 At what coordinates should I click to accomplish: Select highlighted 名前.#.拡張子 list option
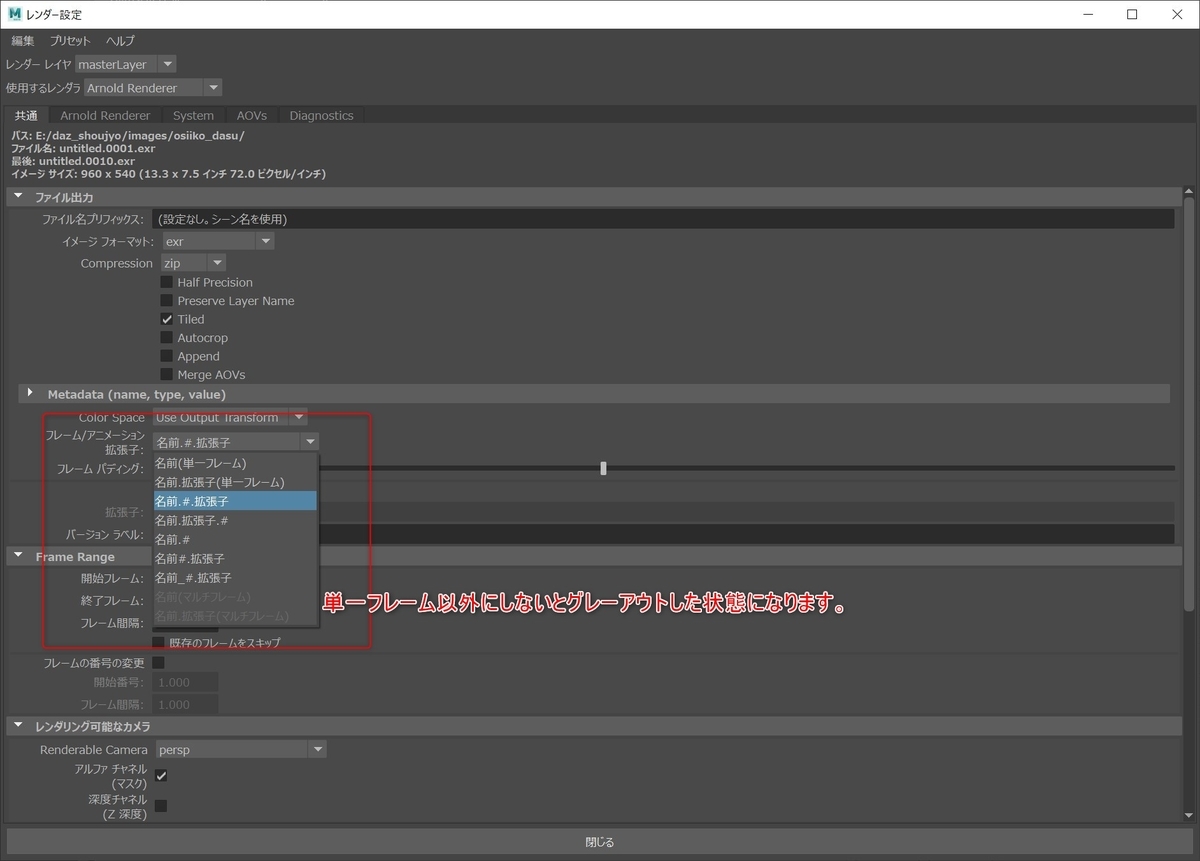click(236, 501)
